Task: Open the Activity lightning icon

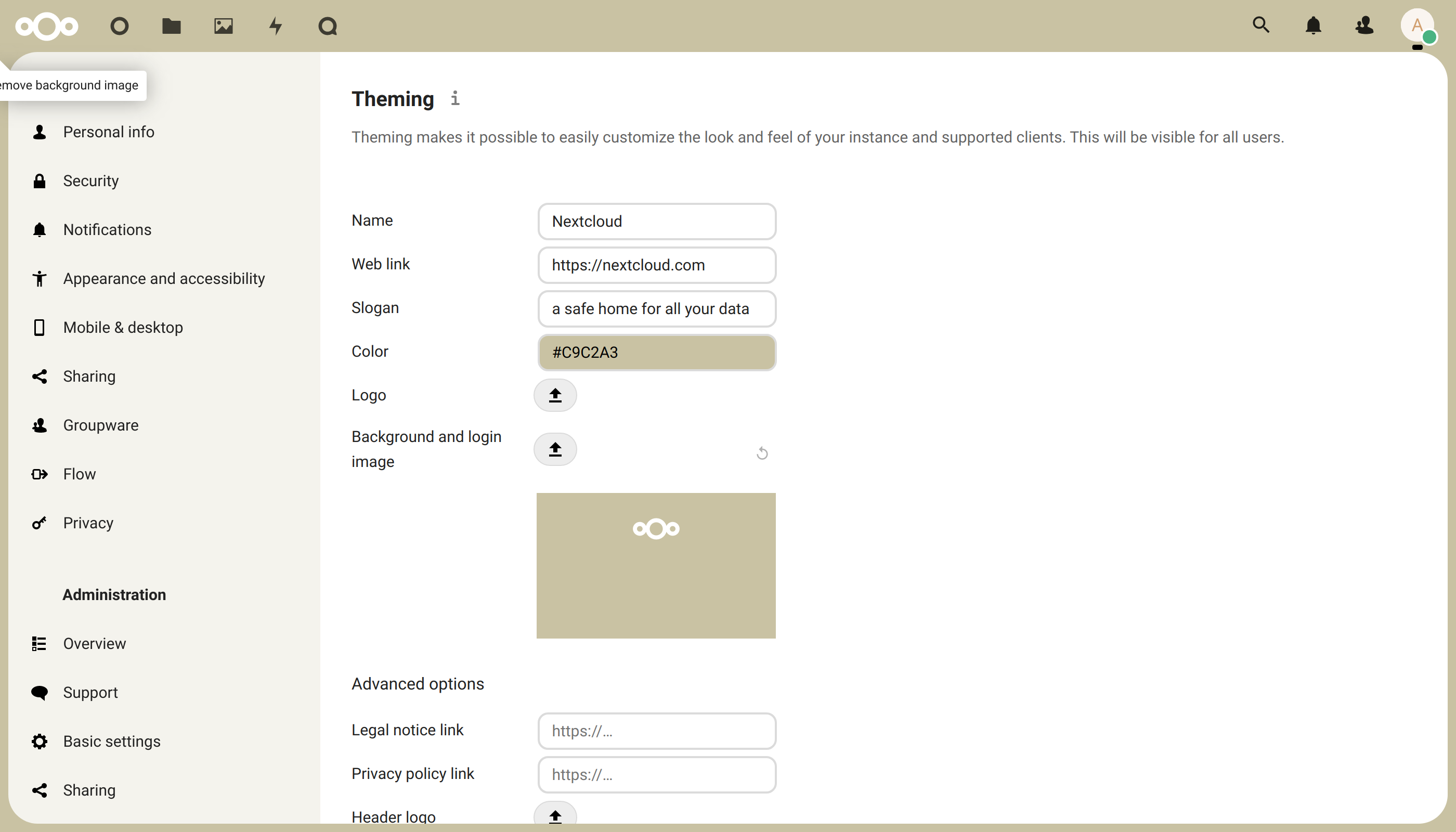Action: pyautogui.click(x=276, y=25)
